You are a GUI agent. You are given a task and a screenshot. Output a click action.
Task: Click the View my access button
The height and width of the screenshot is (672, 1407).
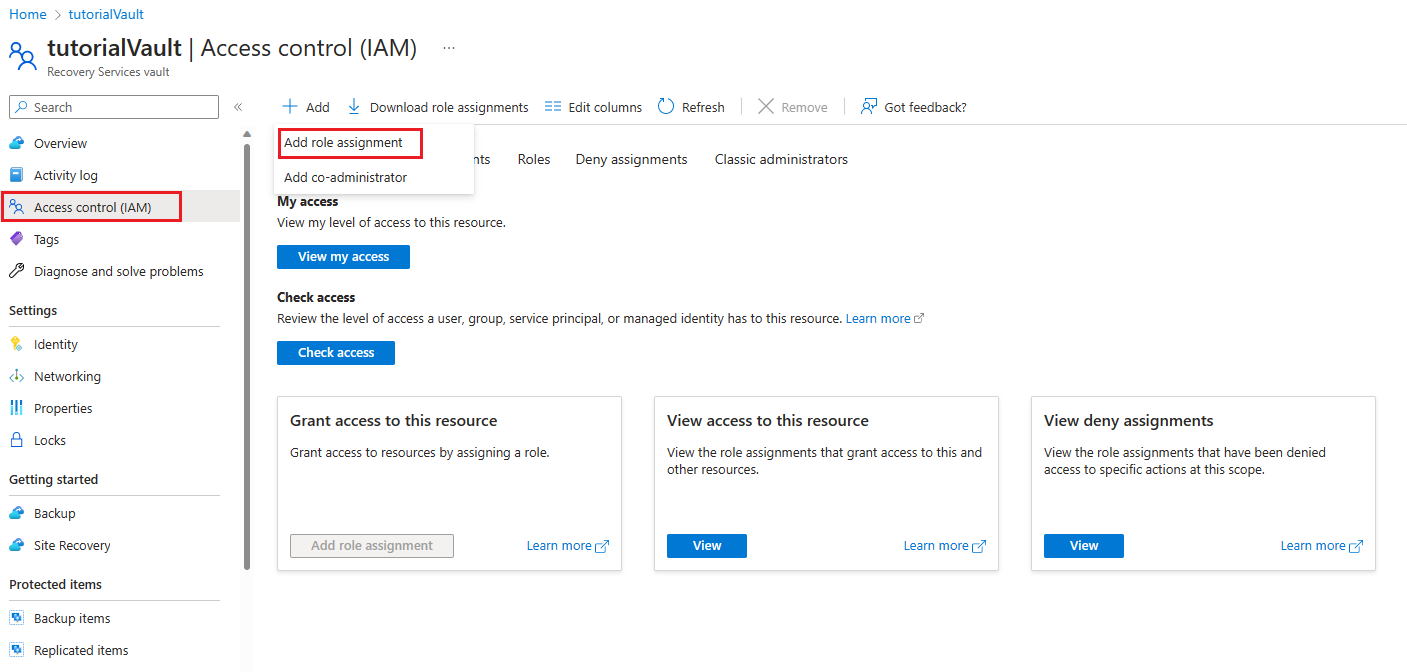click(343, 257)
